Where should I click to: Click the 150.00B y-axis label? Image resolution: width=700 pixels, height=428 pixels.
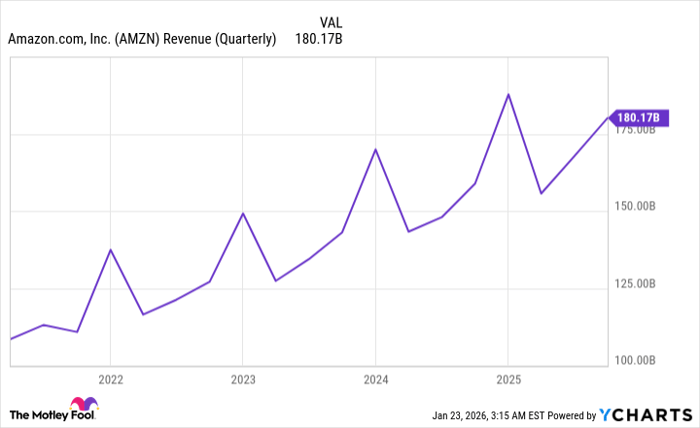(635, 206)
